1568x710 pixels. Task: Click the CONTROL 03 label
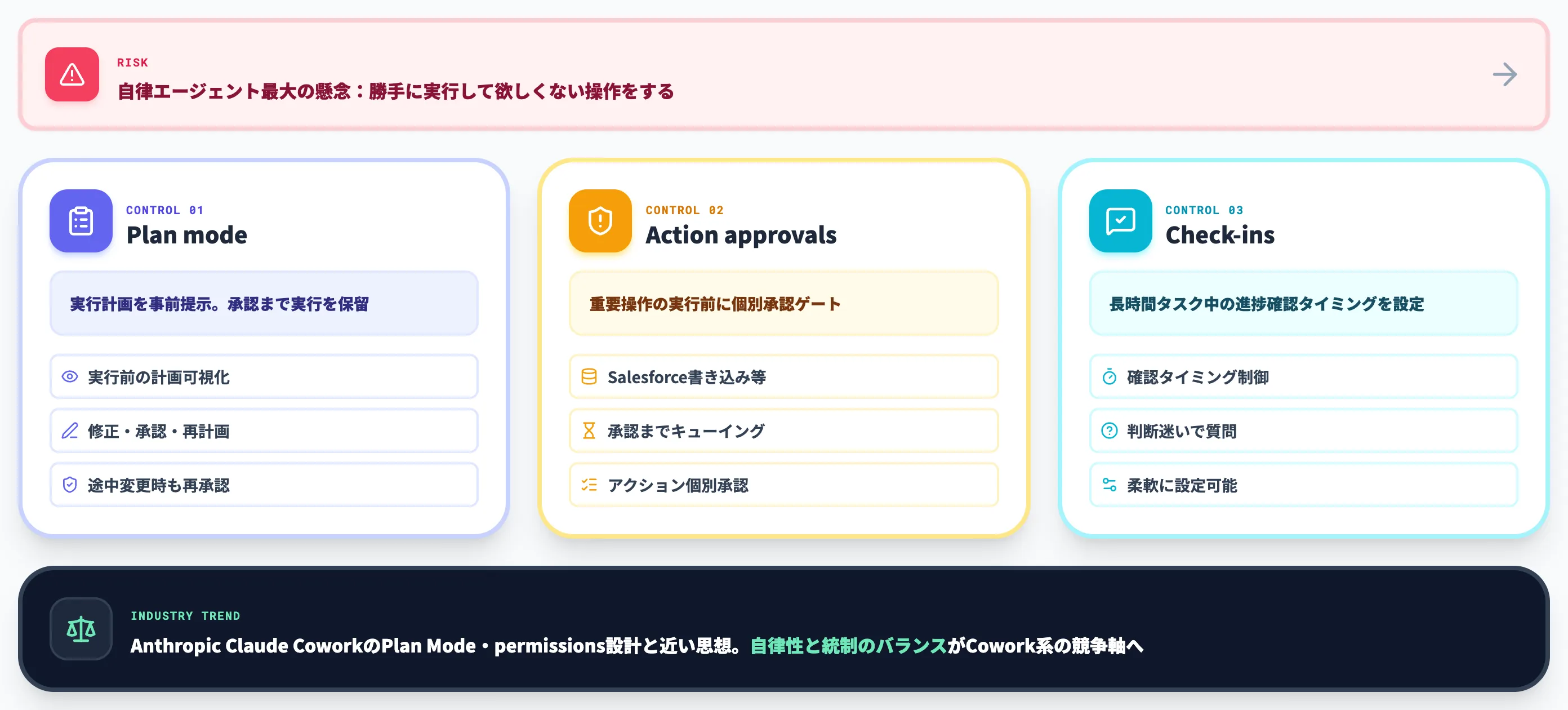[x=1204, y=210]
